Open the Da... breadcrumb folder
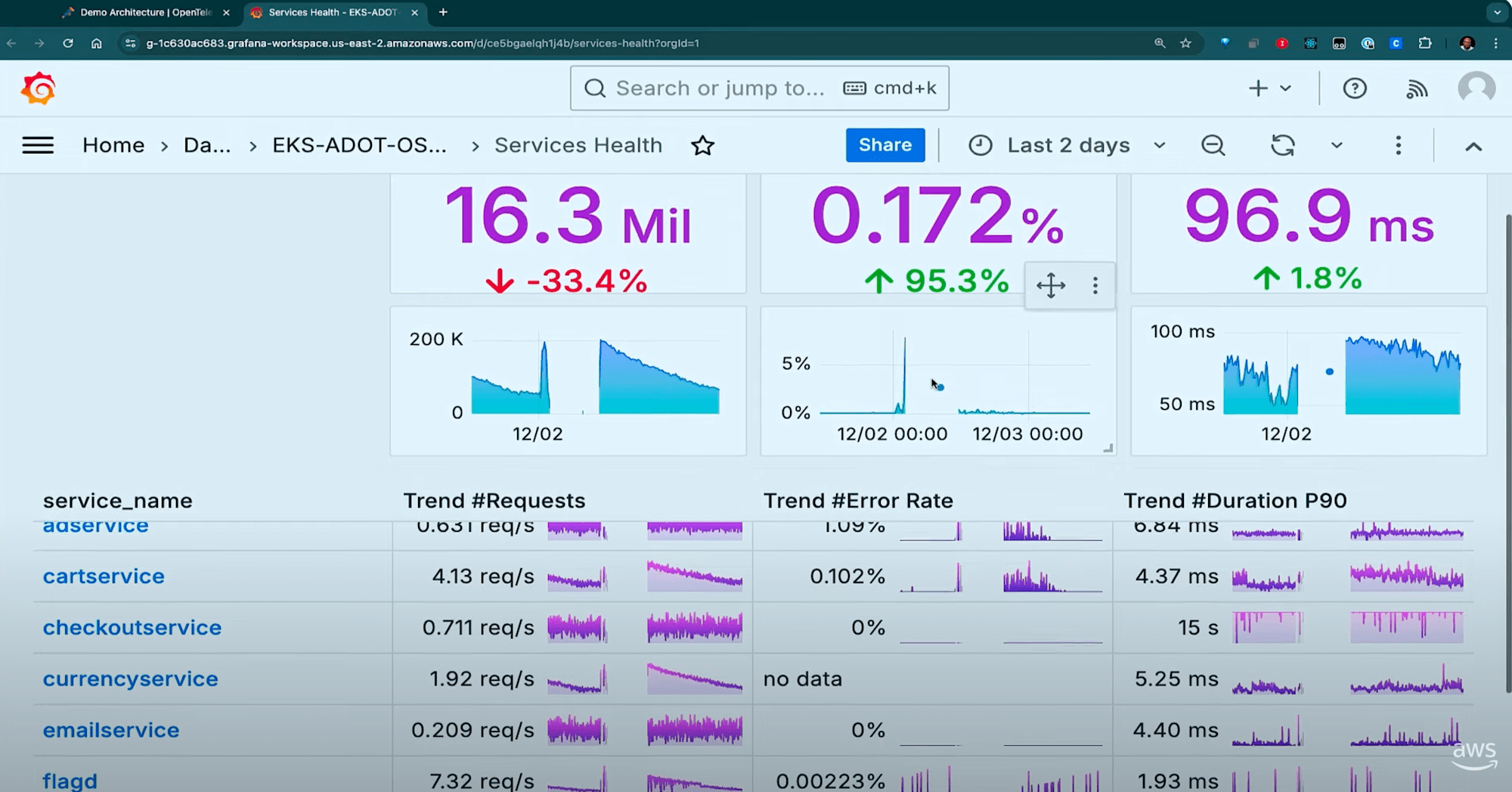The height and width of the screenshot is (792, 1512). pyautogui.click(x=207, y=145)
